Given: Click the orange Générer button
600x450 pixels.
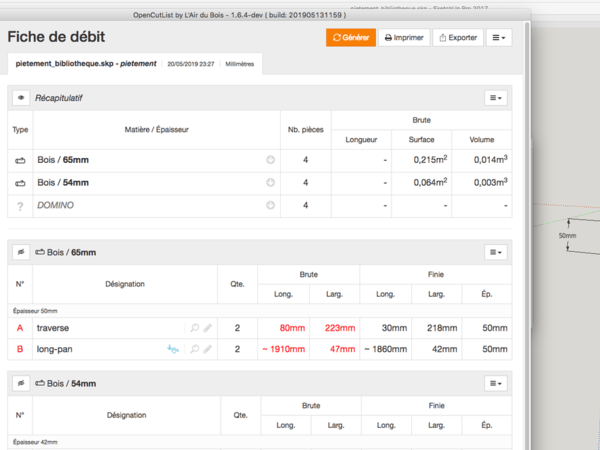Looking at the screenshot, I should (350, 38).
